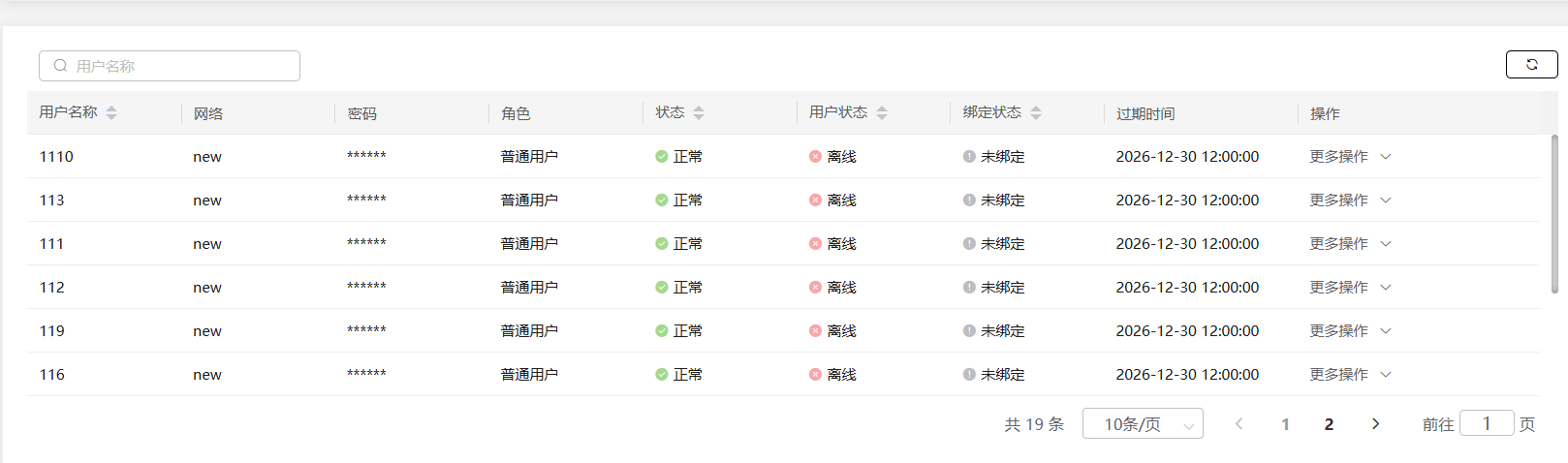1568x463 pixels.
Task: Go to the previous page arrow
Action: point(1239,424)
